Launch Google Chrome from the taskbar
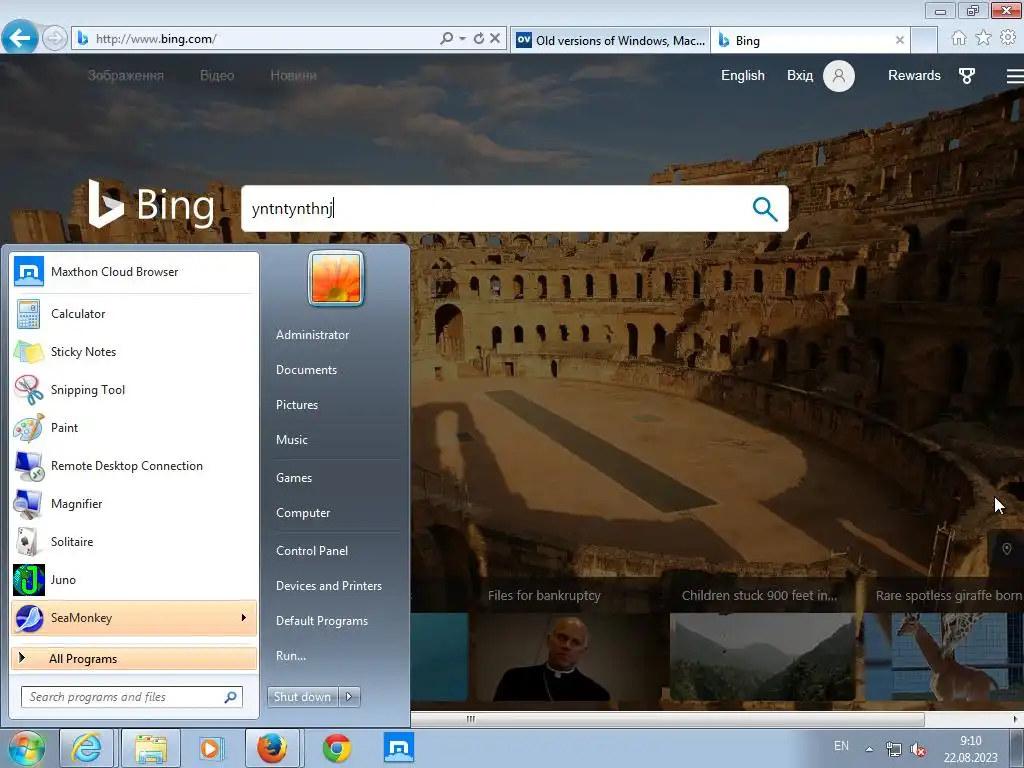The height and width of the screenshot is (768, 1024). (x=336, y=748)
